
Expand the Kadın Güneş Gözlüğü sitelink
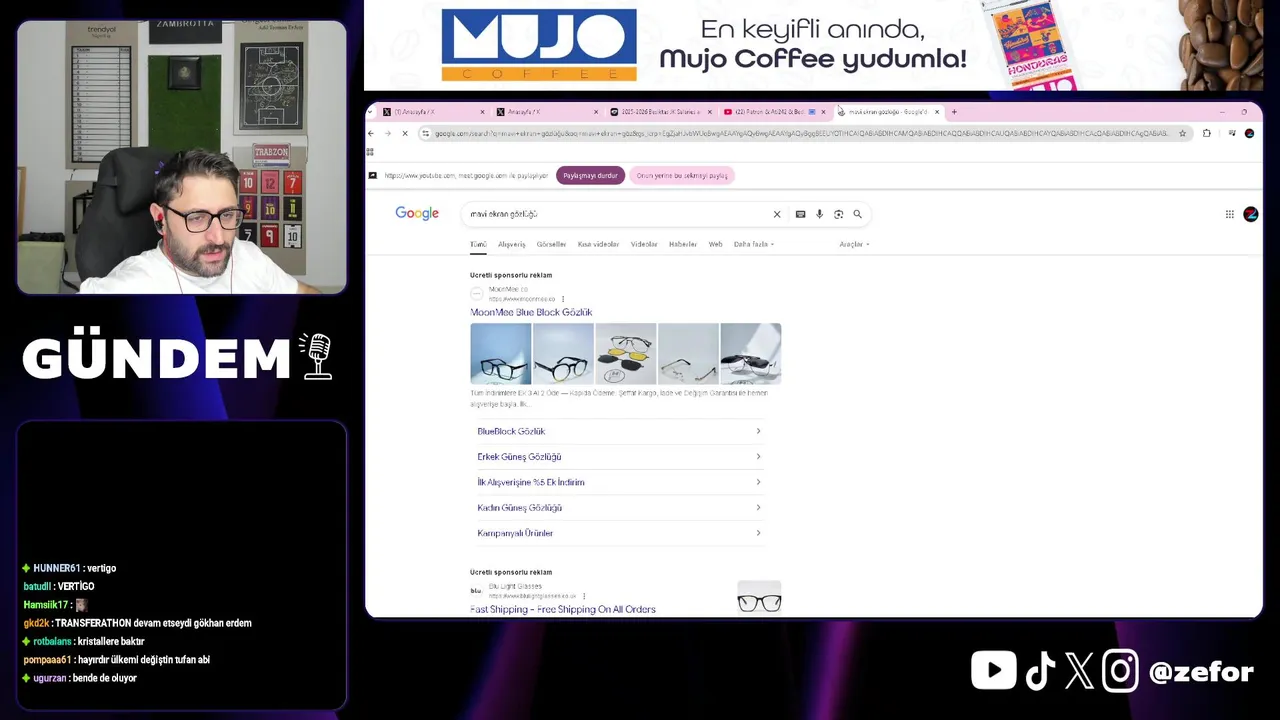[x=619, y=508]
